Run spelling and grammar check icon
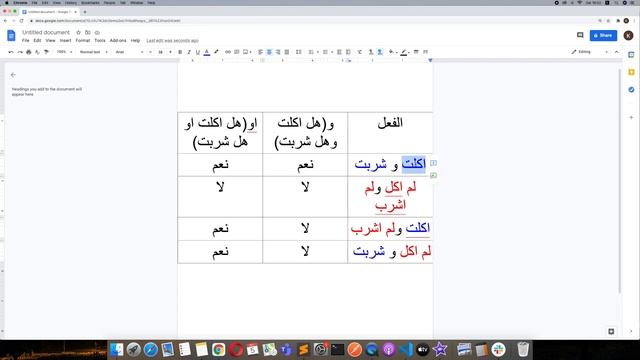 tap(38, 52)
